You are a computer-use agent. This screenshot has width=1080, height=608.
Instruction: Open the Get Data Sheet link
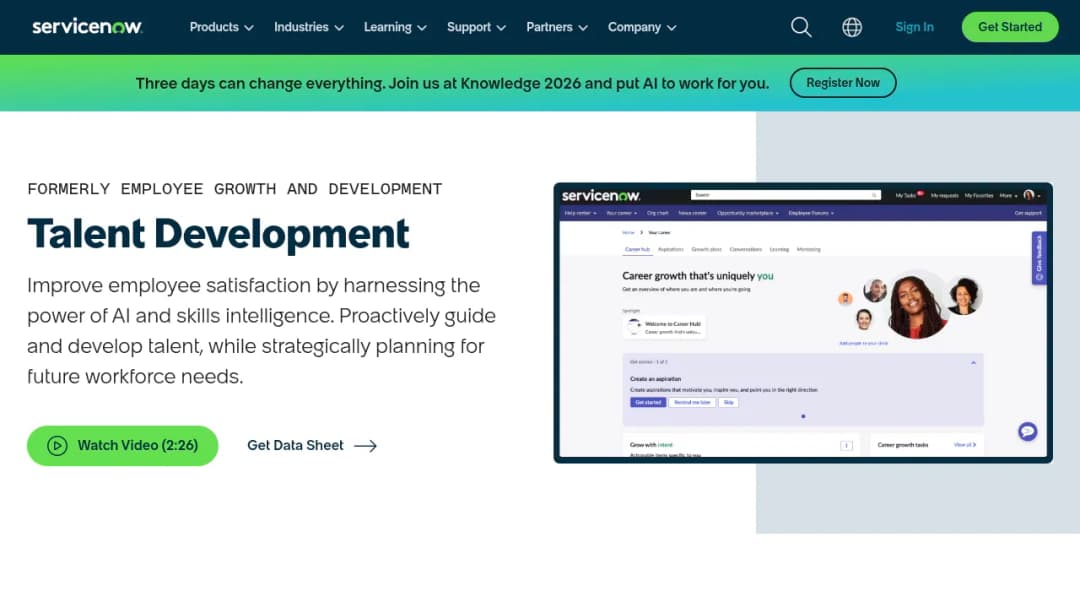pyautogui.click(x=312, y=445)
